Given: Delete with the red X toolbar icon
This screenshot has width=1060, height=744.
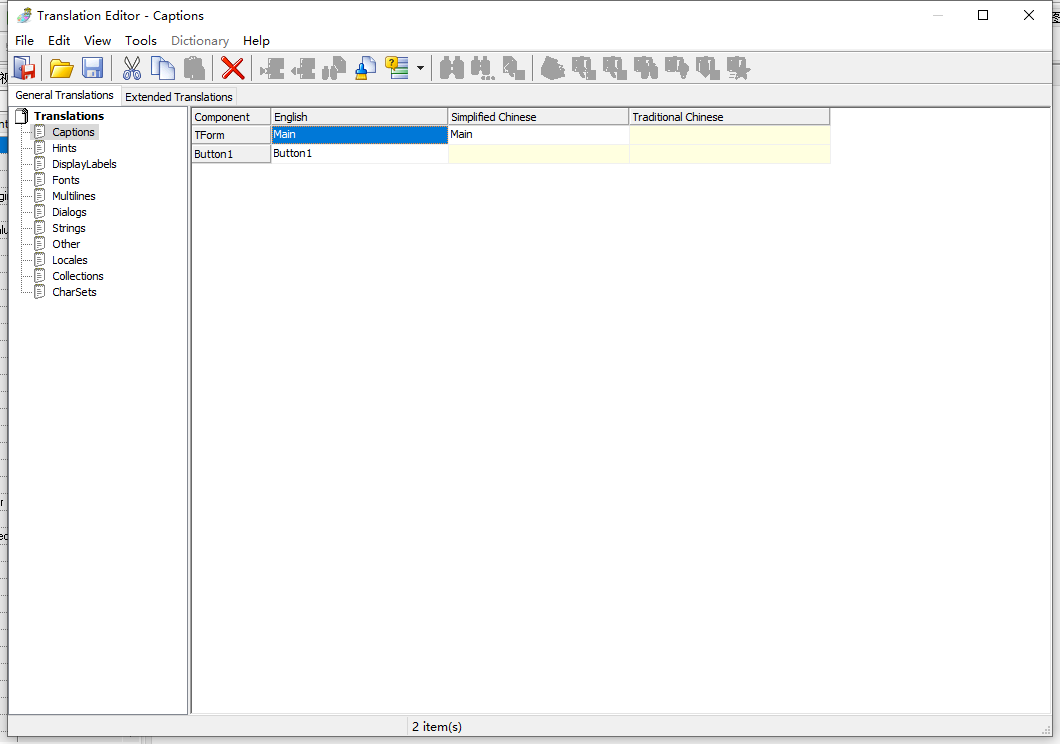Looking at the screenshot, I should coord(233,68).
